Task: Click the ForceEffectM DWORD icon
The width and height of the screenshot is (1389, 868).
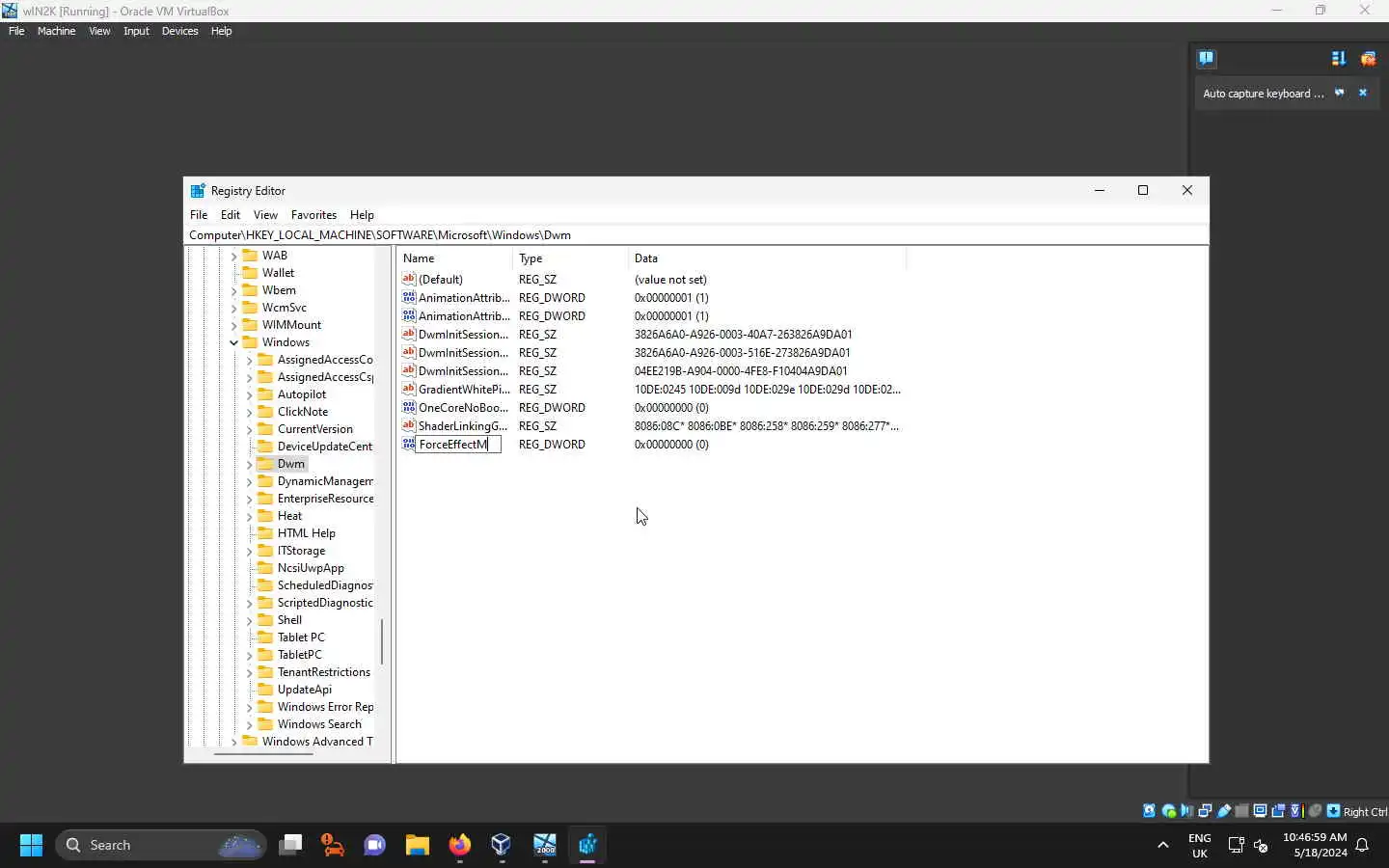Action: (x=408, y=444)
